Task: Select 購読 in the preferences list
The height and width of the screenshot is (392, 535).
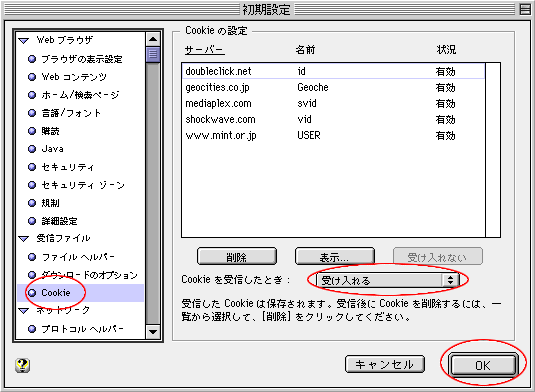Action: (44, 131)
